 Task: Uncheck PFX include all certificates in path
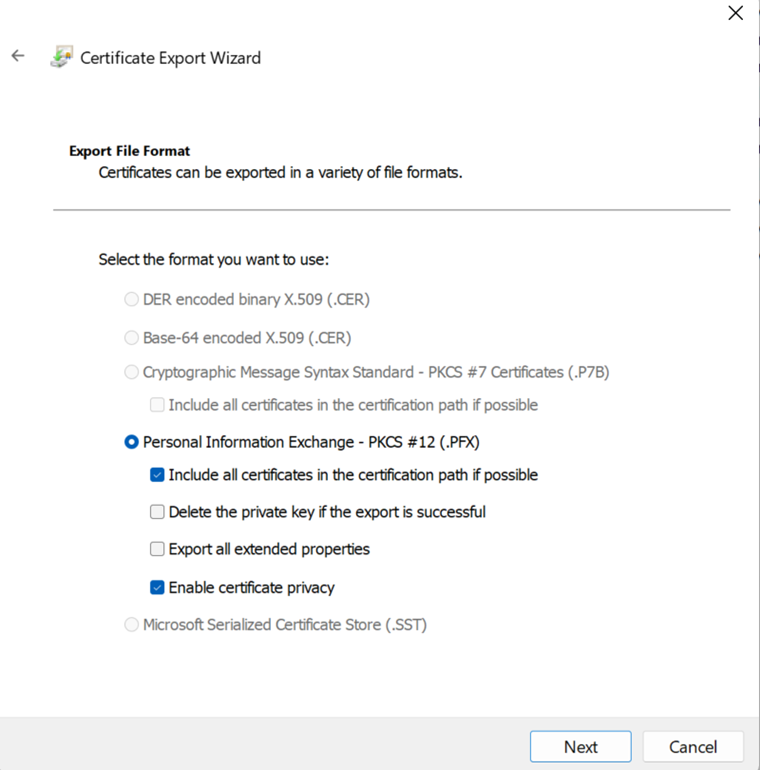(x=157, y=475)
